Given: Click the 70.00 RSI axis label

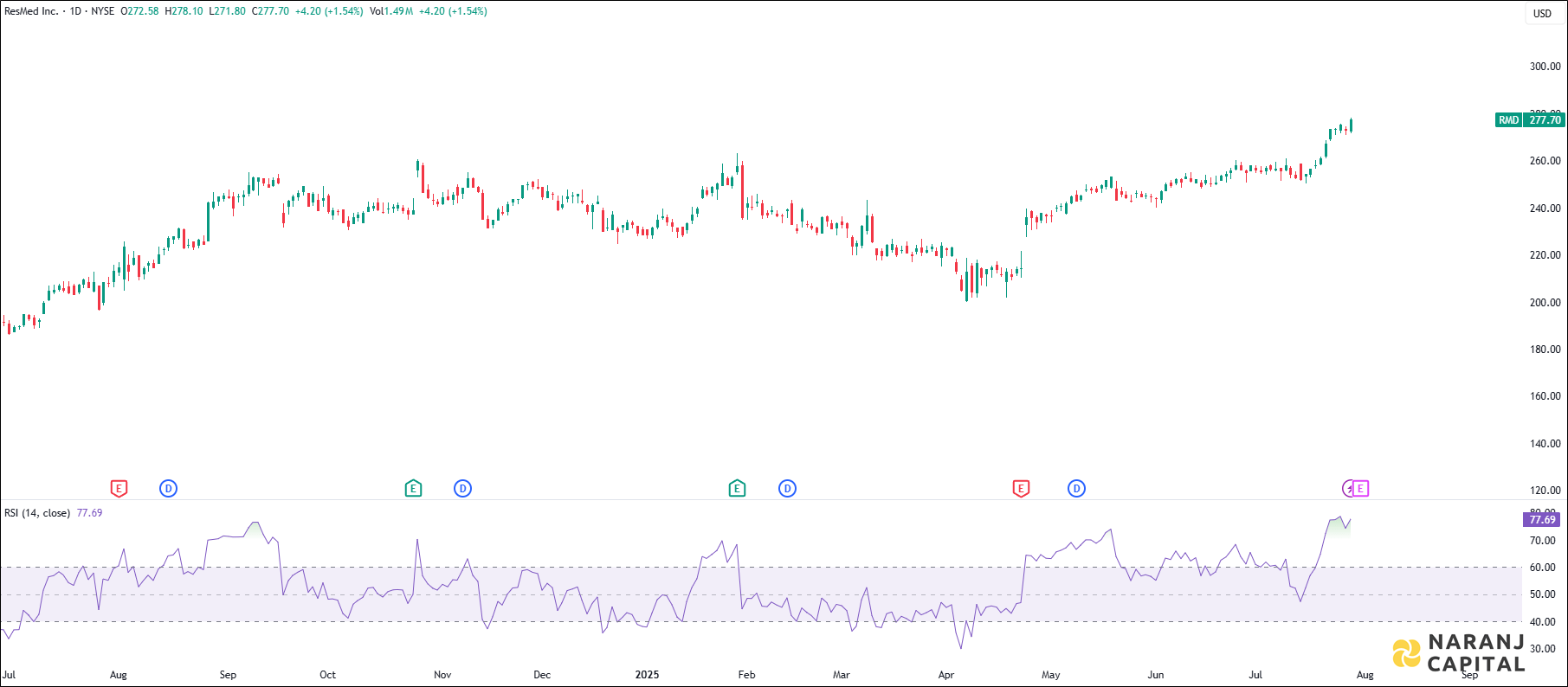Looking at the screenshot, I should 1543,541.
